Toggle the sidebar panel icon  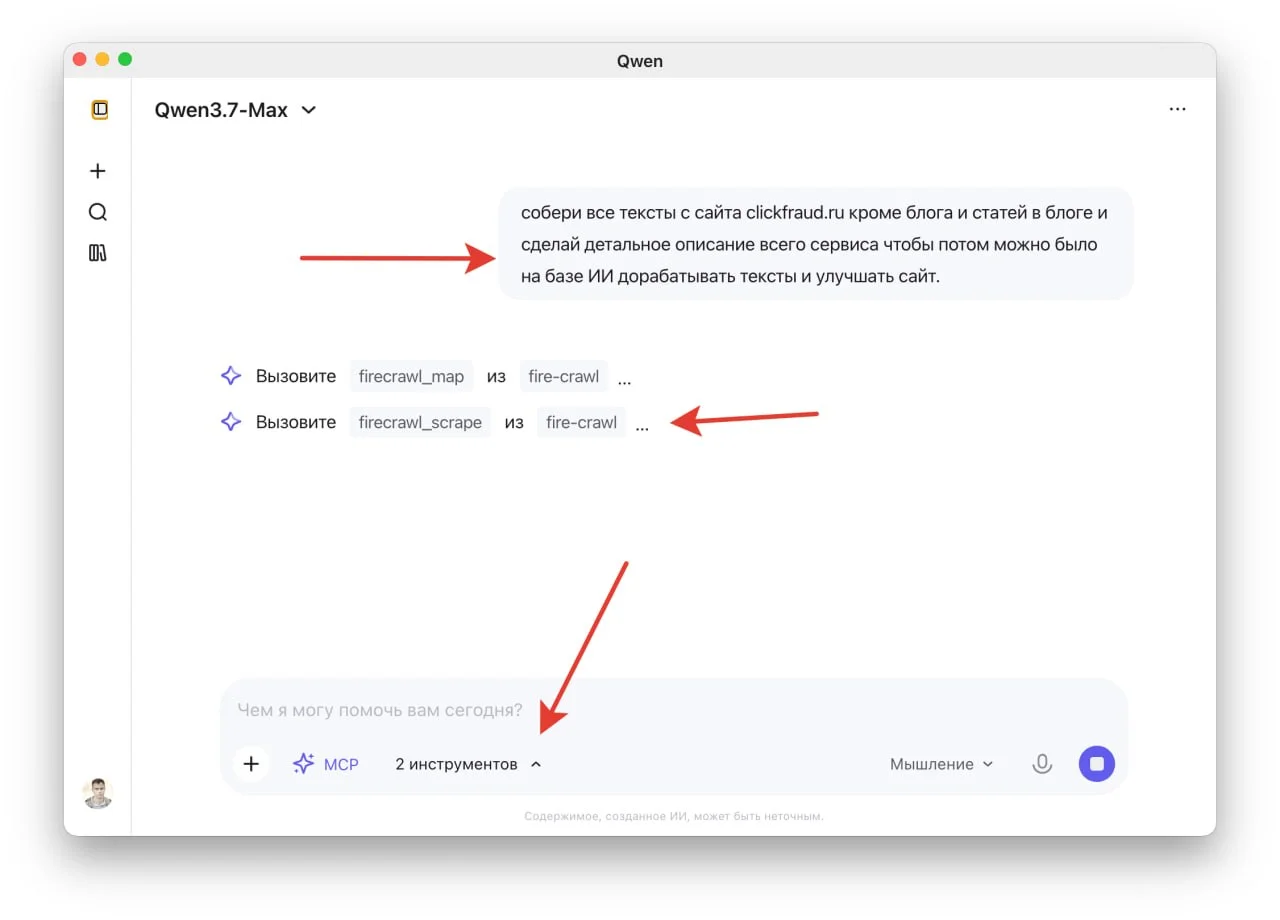point(98,109)
